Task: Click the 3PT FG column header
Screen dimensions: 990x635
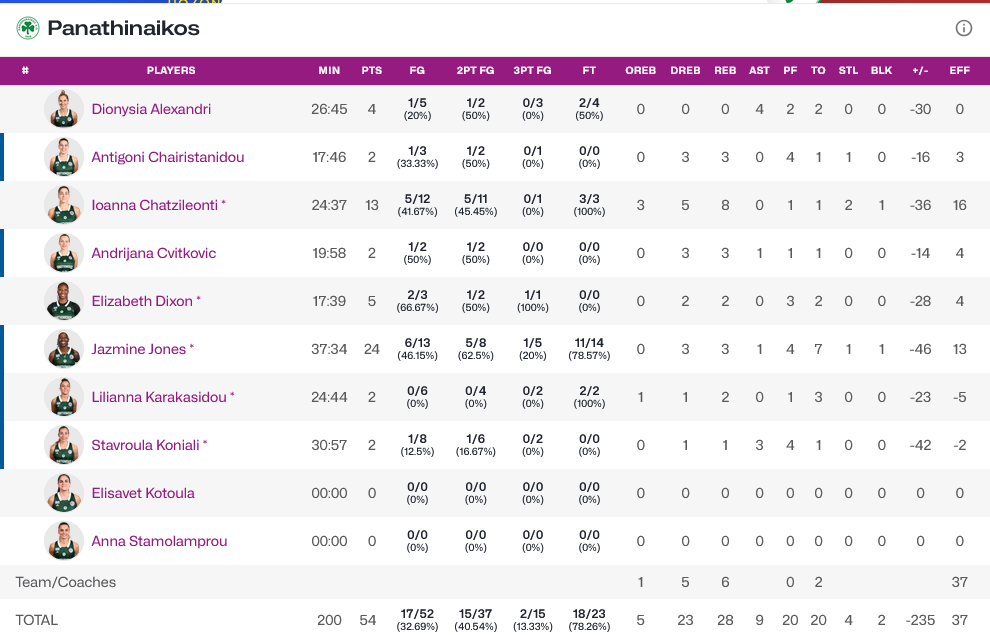Action: tap(532, 71)
